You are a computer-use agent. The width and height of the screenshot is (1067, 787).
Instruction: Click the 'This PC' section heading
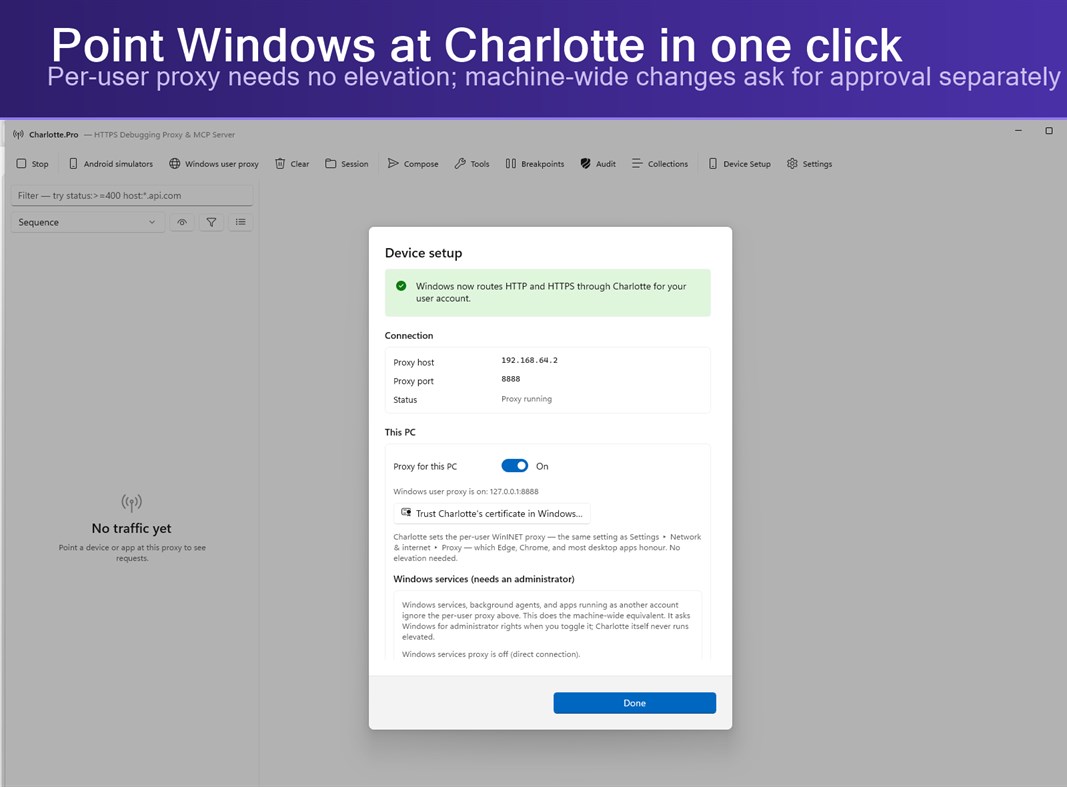point(400,432)
